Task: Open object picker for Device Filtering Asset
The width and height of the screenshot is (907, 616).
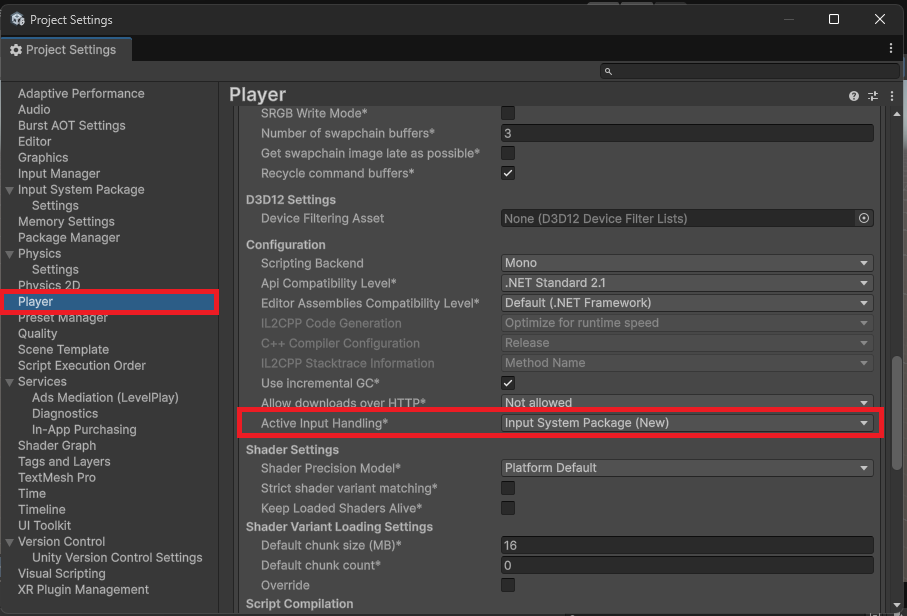Action: coord(864,218)
